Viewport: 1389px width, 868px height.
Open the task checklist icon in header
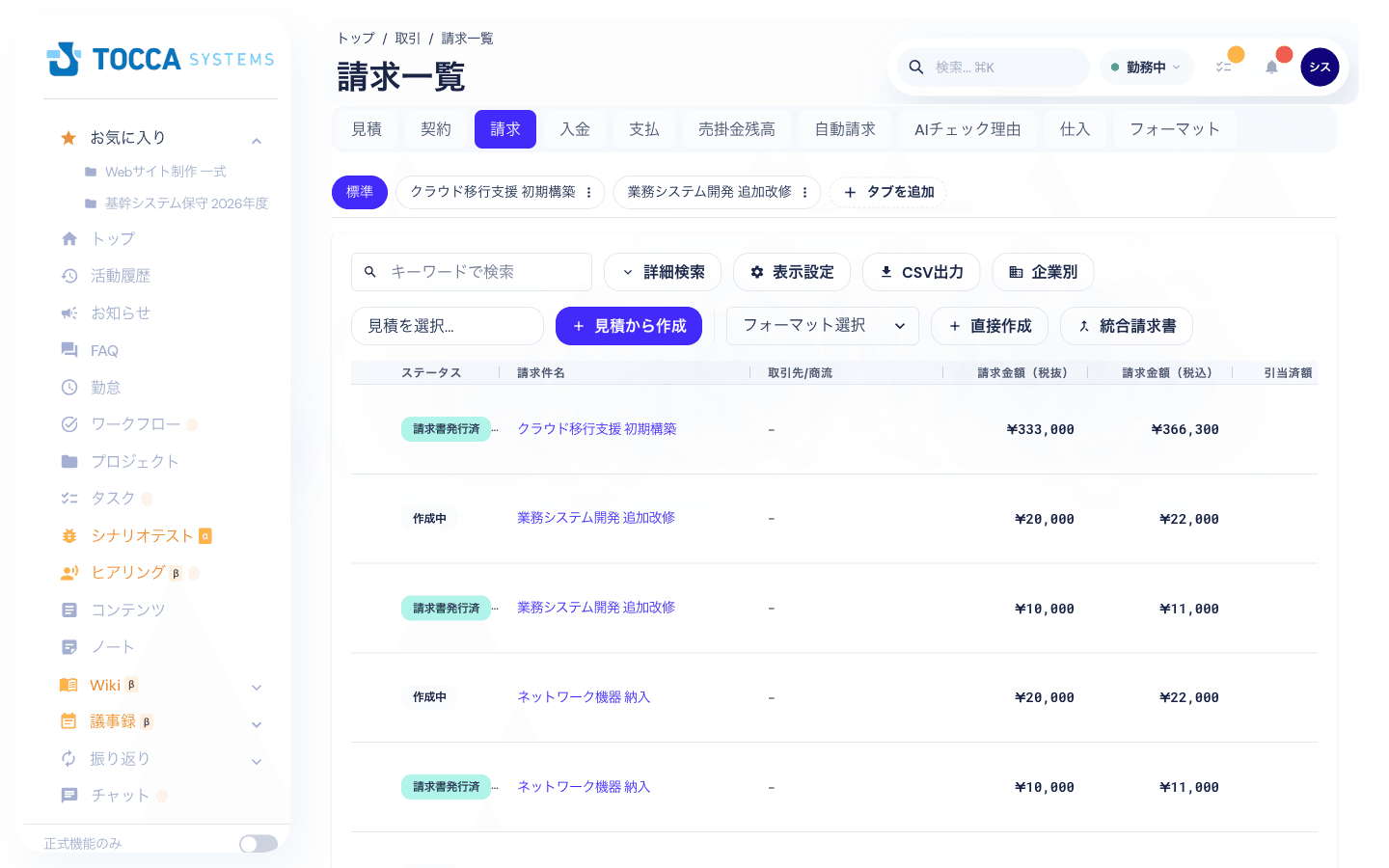pyautogui.click(x=1223, y=68)
